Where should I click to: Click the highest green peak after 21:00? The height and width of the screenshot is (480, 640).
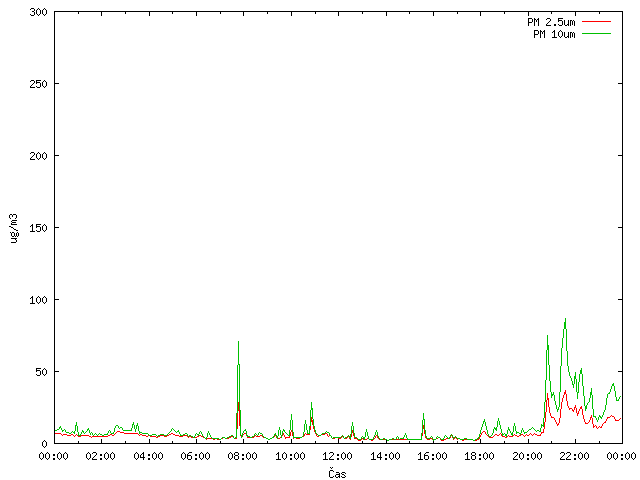[565, 319]
